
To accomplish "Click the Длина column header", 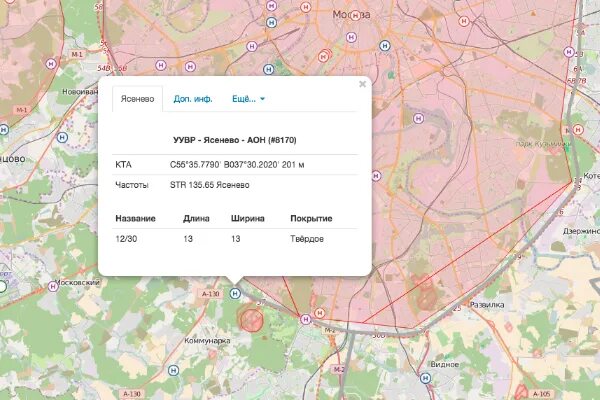I will coord(196,219).
